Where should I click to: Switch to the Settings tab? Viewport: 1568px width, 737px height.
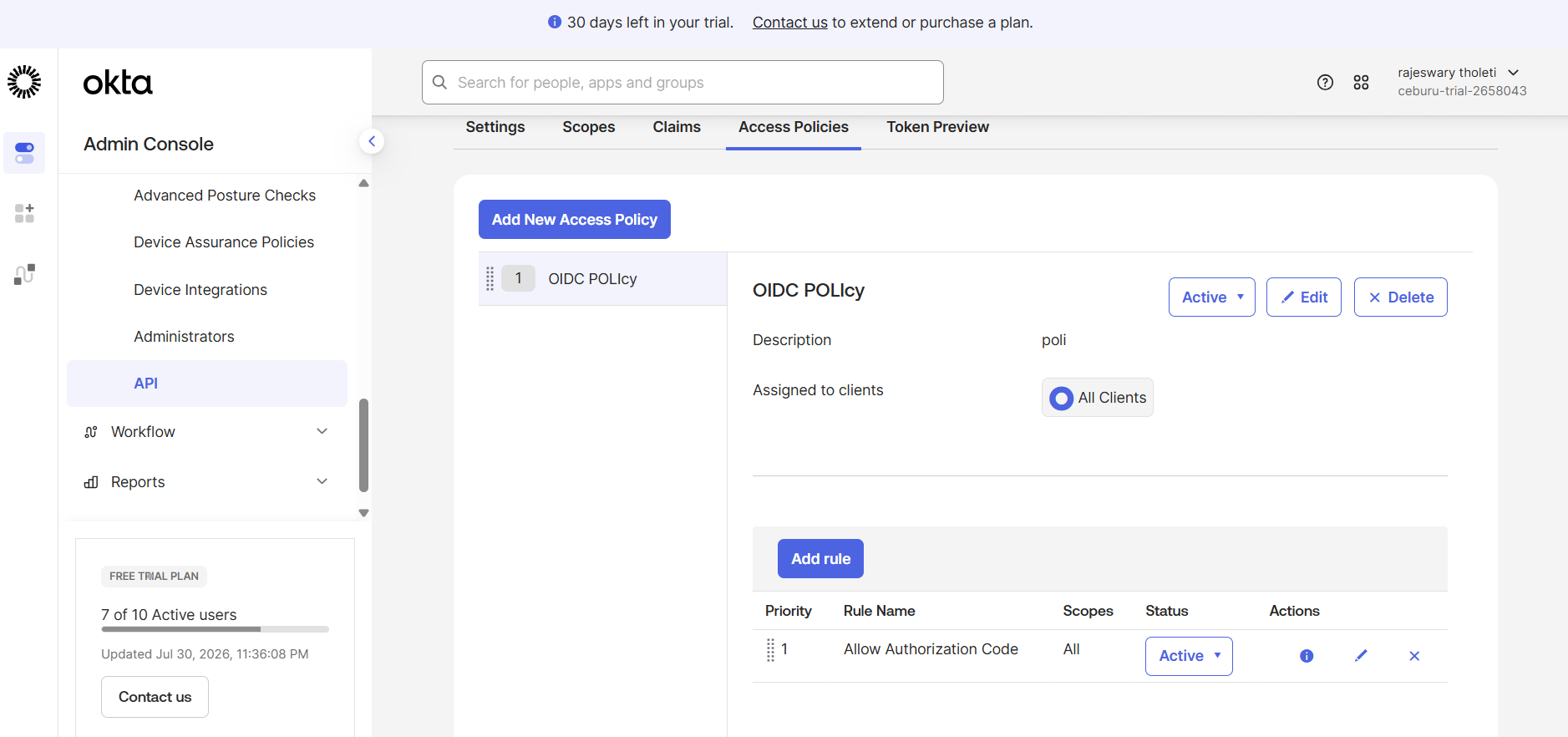495,127
